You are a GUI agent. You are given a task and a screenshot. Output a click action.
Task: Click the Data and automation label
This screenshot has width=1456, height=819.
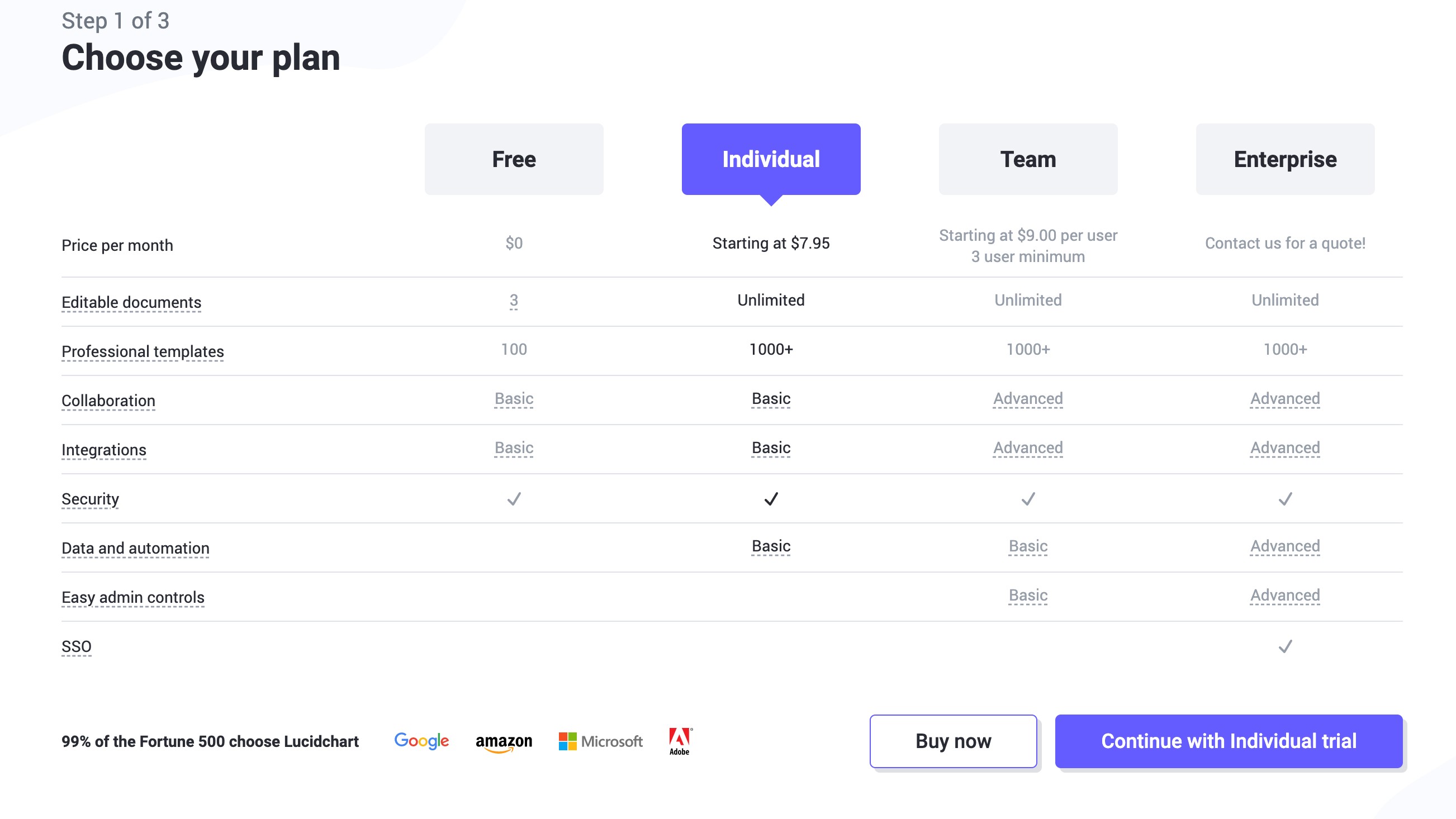[x=135, y=548]
